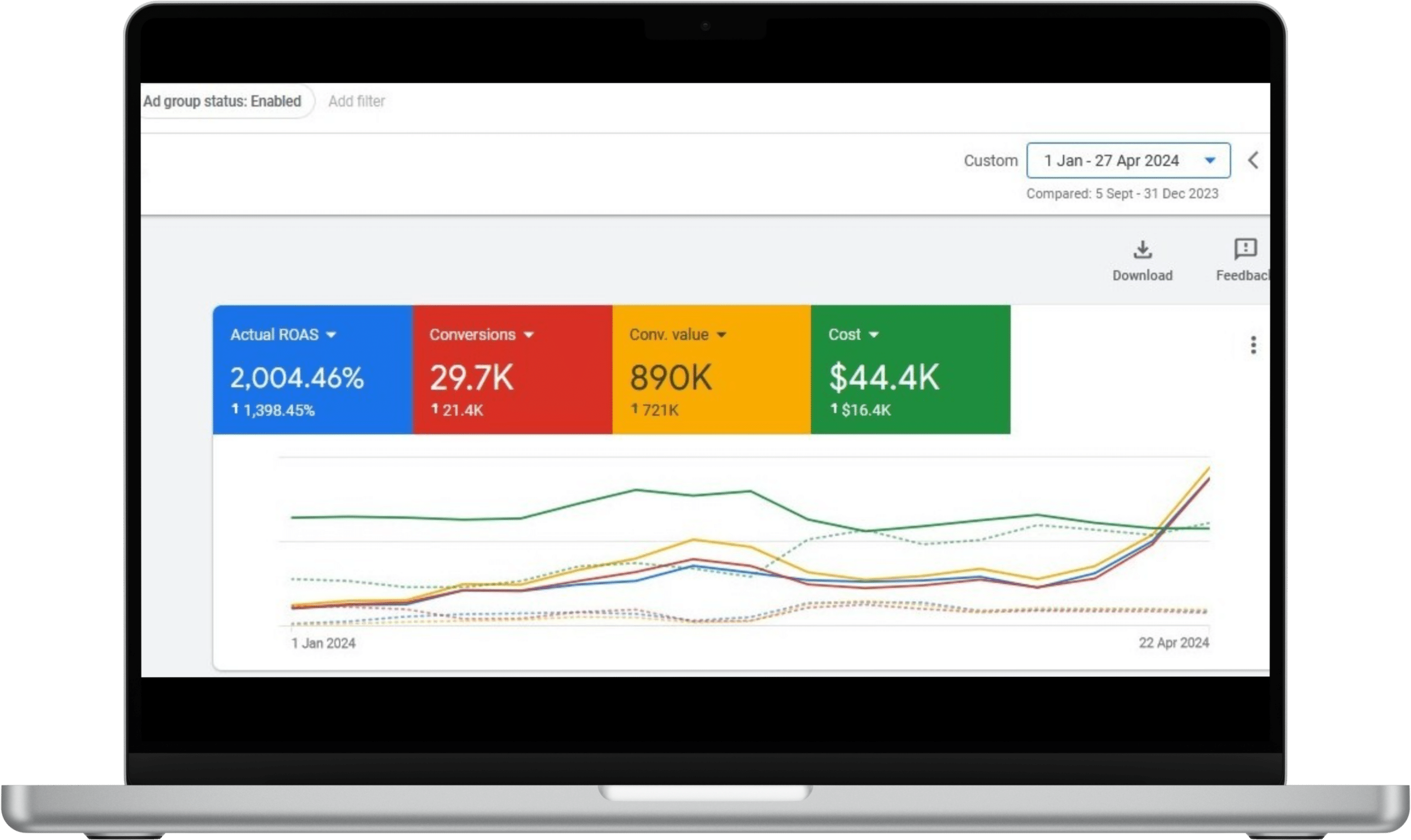The height and width of the screenshot is (840, 1411).
Task: Open the Feedback icon
Action: click(x=1245, y=249)
